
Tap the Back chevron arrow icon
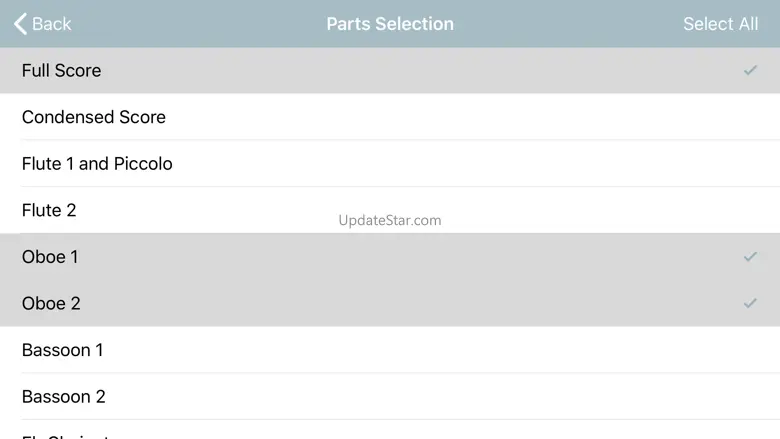pos(20,24)
